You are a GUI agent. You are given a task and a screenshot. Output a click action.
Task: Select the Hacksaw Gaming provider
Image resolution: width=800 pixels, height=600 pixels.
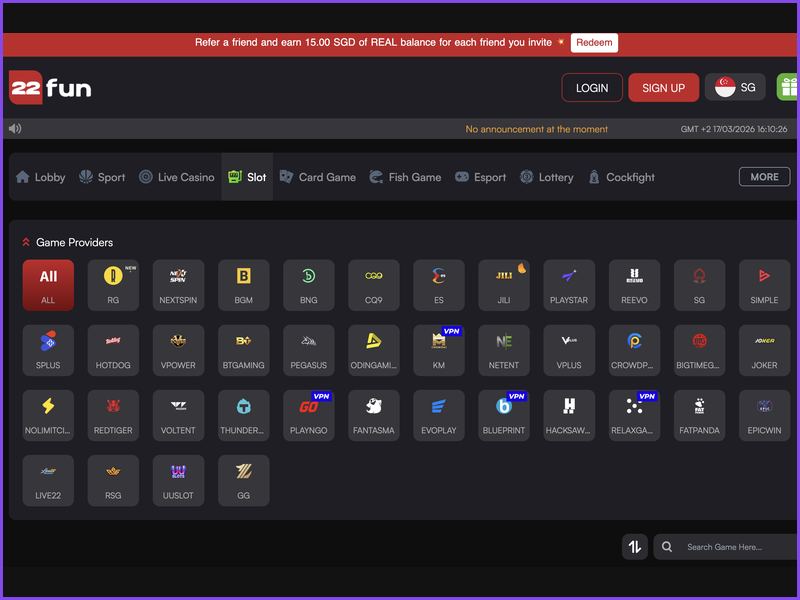pyautogui.click(x=569, y=414)
